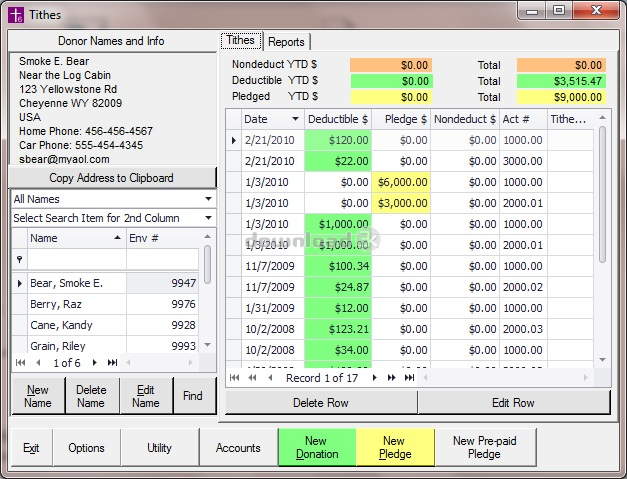Go forward a page in tithes navigator
The image size is (627, 479).
click(391, 378)
